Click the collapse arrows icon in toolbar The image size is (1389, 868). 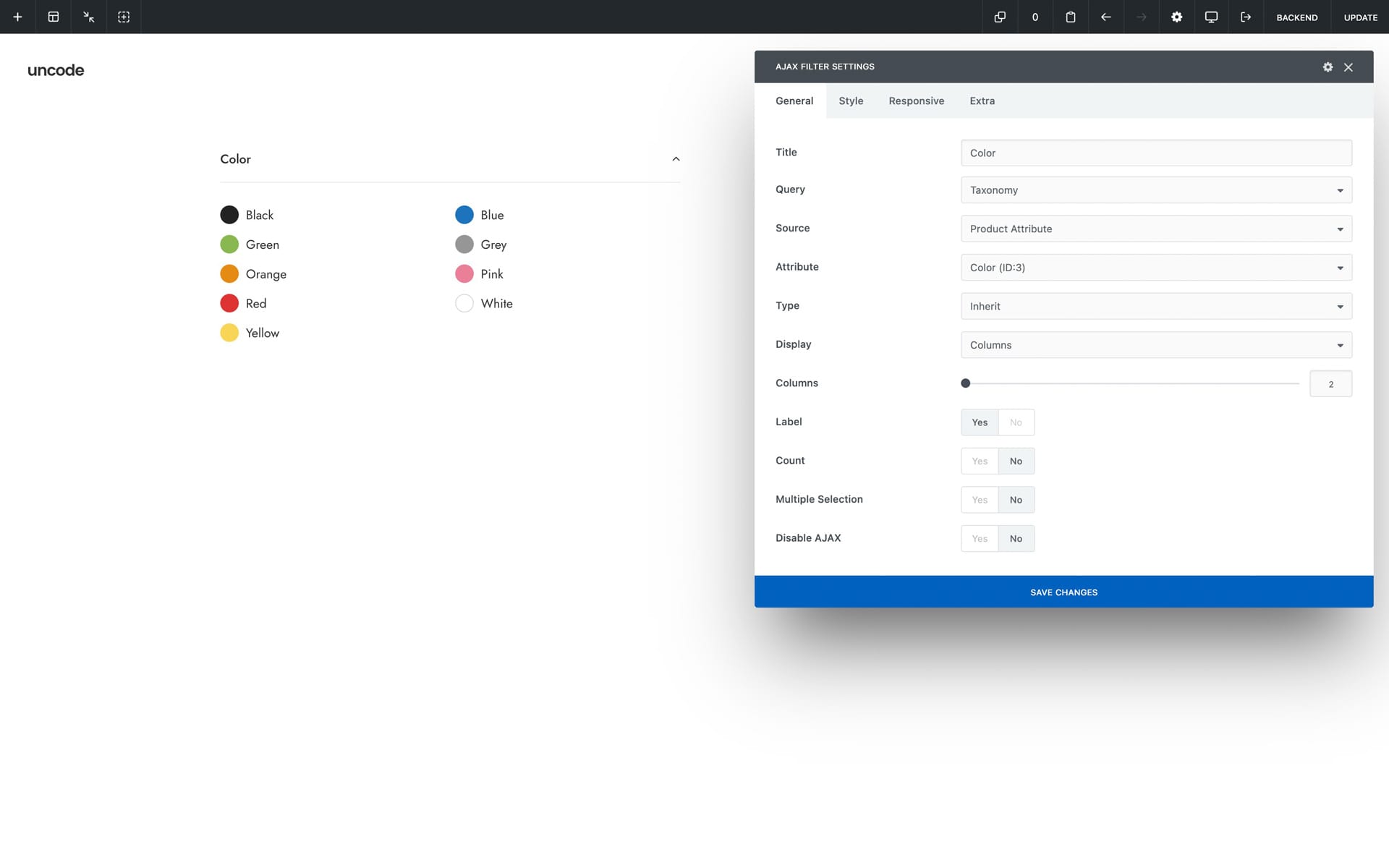tap(88, 17)
